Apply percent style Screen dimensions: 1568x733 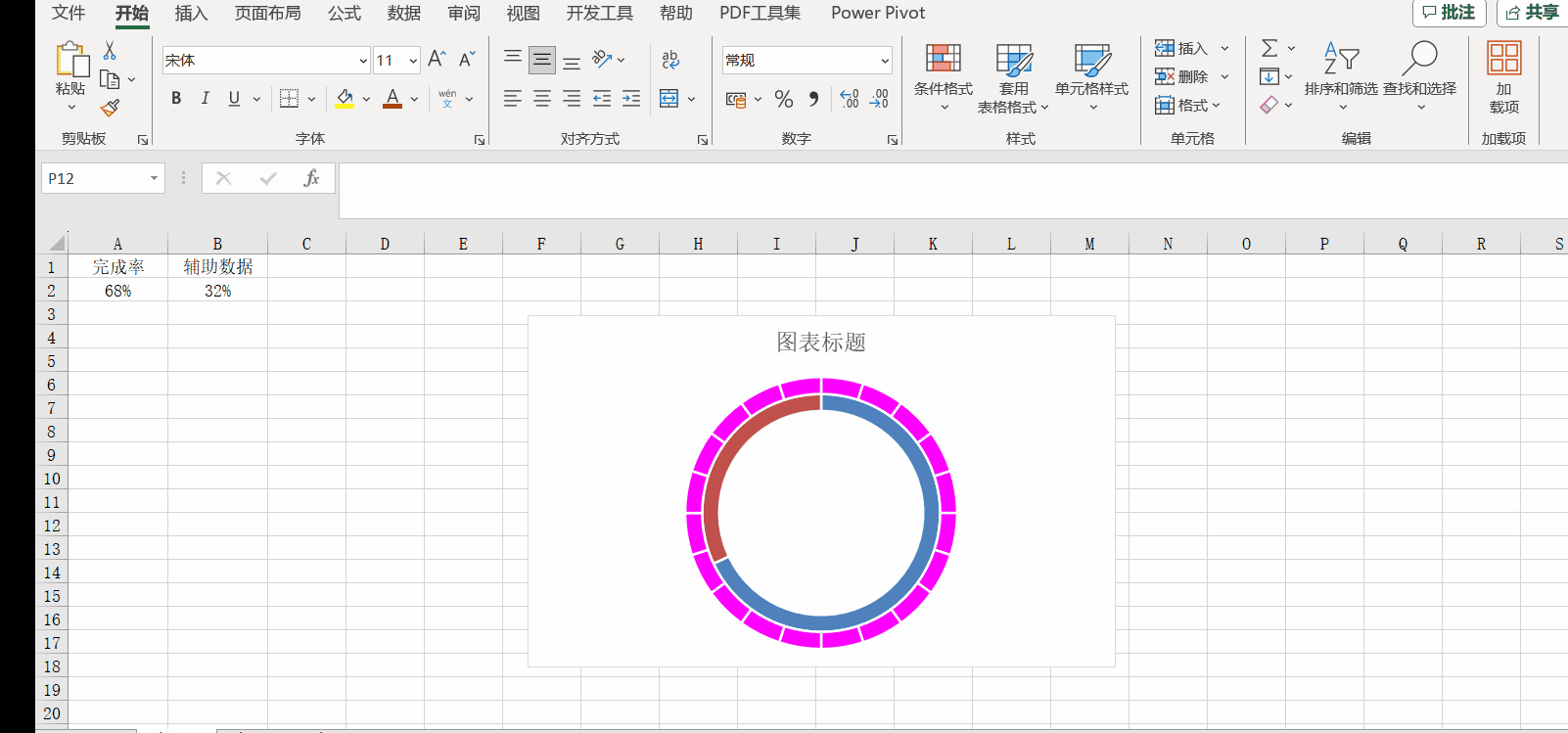(783, 99)
